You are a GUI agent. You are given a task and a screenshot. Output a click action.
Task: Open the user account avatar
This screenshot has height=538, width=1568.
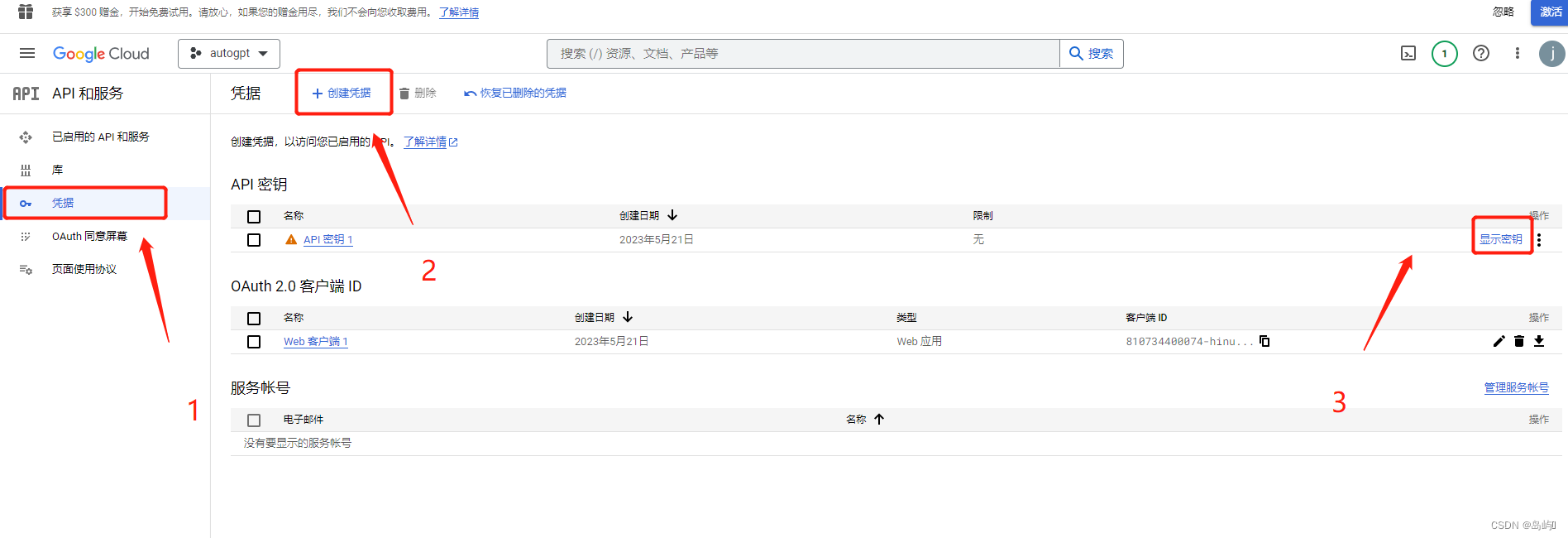pos(1551,54)
